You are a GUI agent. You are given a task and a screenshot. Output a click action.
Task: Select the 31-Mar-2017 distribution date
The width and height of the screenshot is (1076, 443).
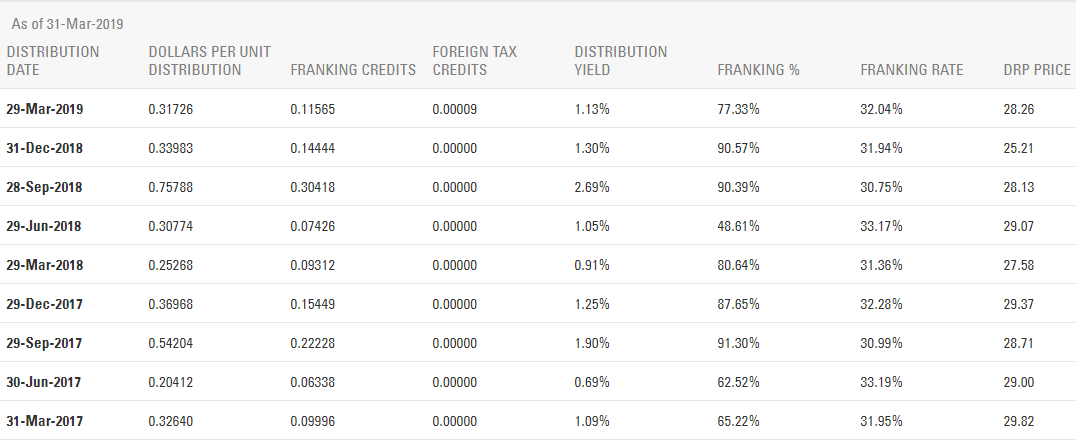tap(45, 422)
